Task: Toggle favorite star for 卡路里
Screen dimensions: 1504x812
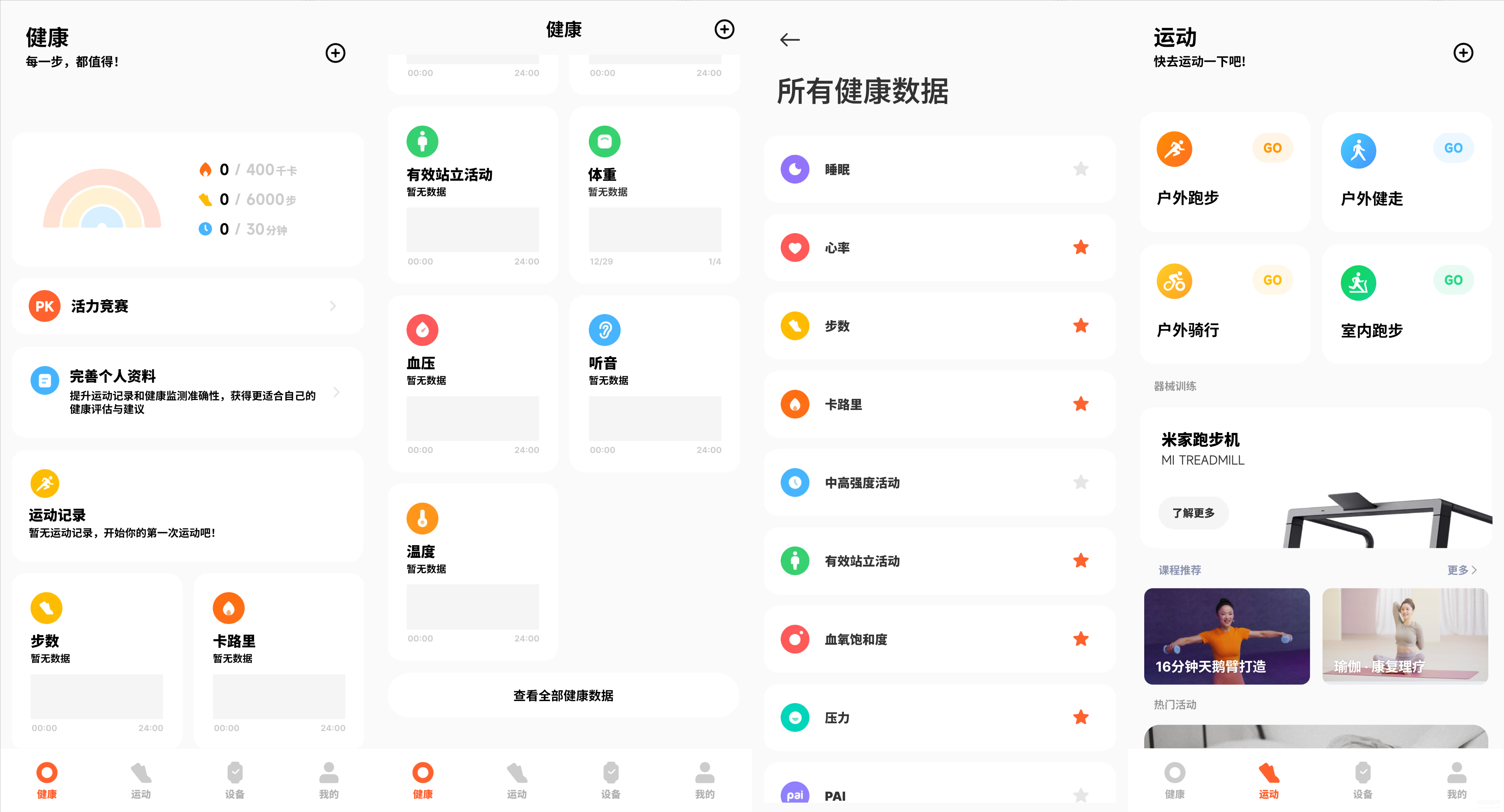Action: point(1081,404)
